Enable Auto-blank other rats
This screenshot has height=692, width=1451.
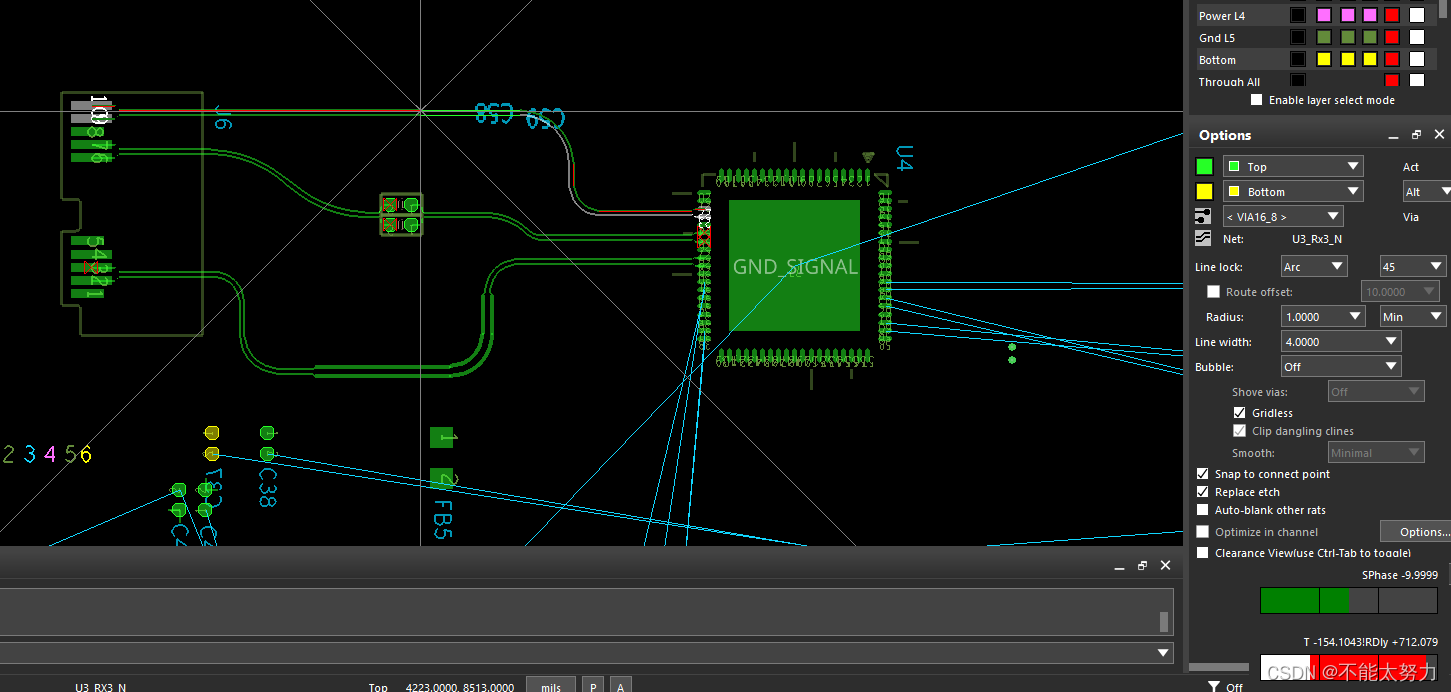point(1203,510)
